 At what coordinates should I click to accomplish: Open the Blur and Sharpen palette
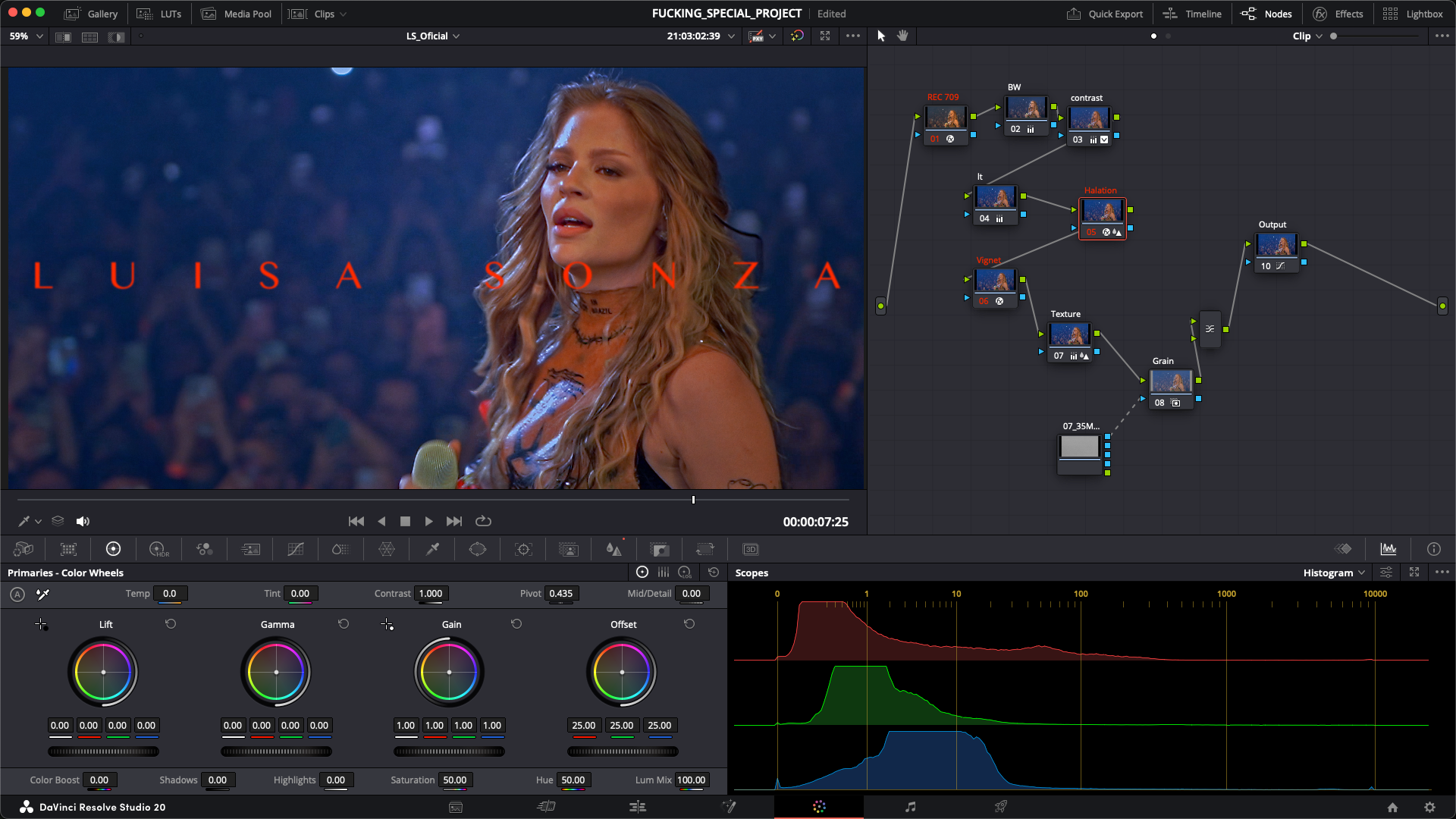coord(613,549)
